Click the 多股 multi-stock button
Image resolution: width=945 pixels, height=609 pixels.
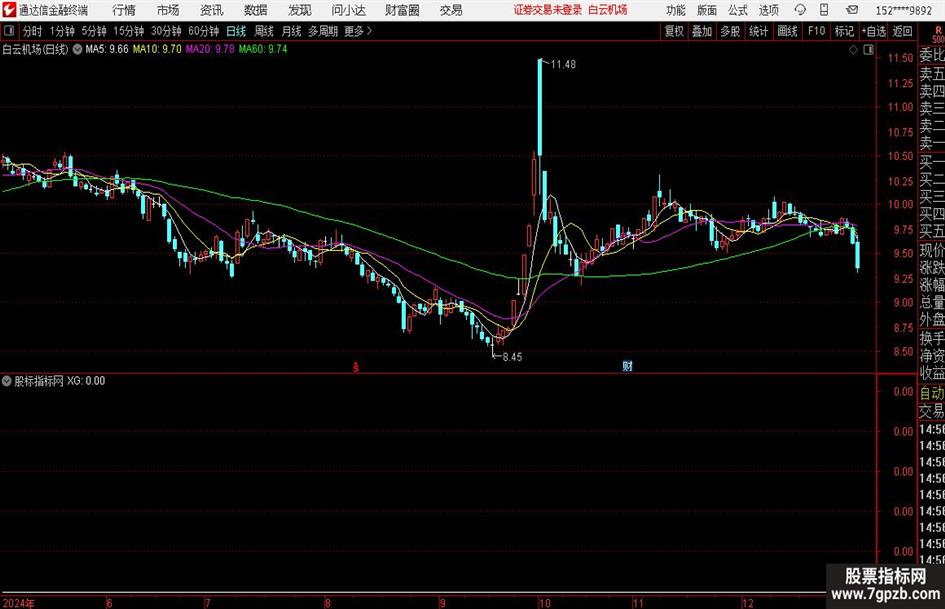pyautogui.click(x=730, y=31)
